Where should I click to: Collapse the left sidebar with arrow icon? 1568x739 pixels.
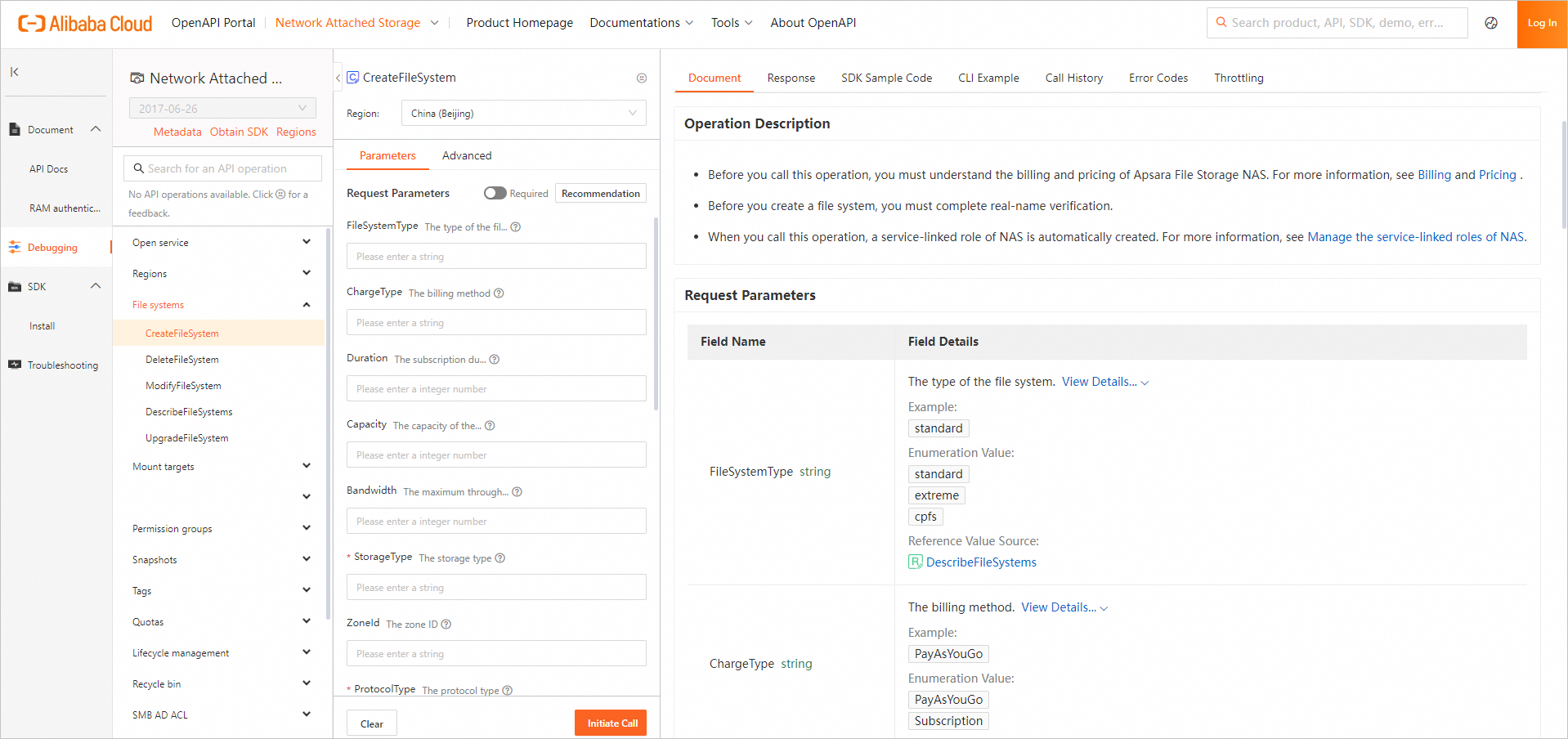click(15, 72)
